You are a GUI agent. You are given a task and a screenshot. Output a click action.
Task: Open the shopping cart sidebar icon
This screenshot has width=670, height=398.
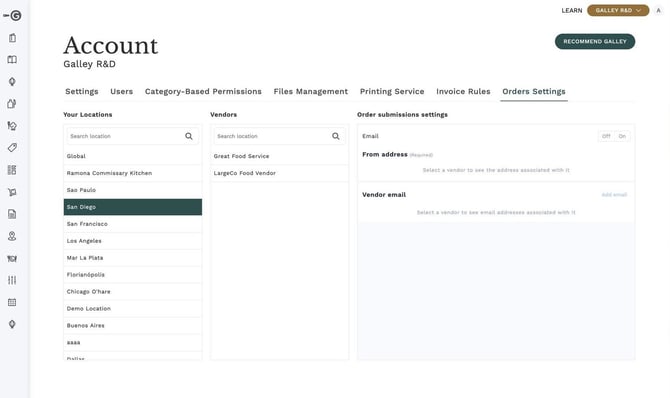[x=12, y=192]
